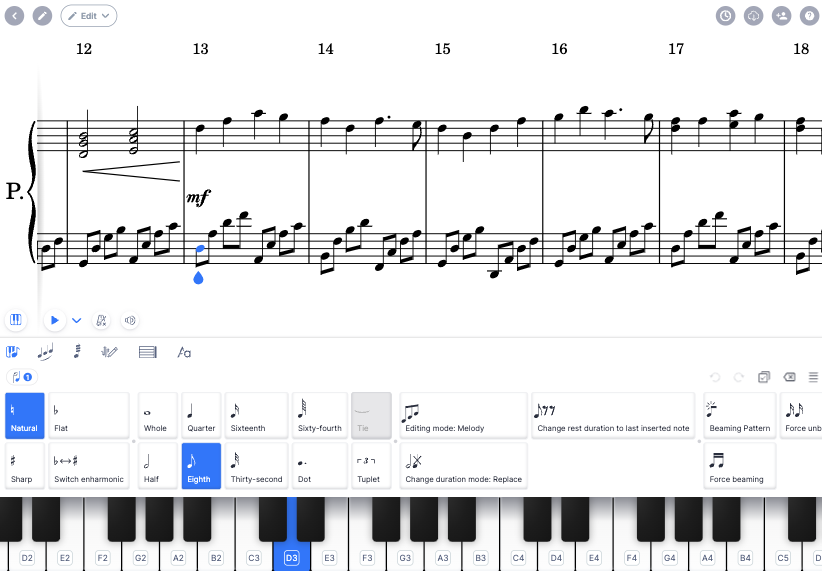Toggle the Dot duration modifier

320,466
